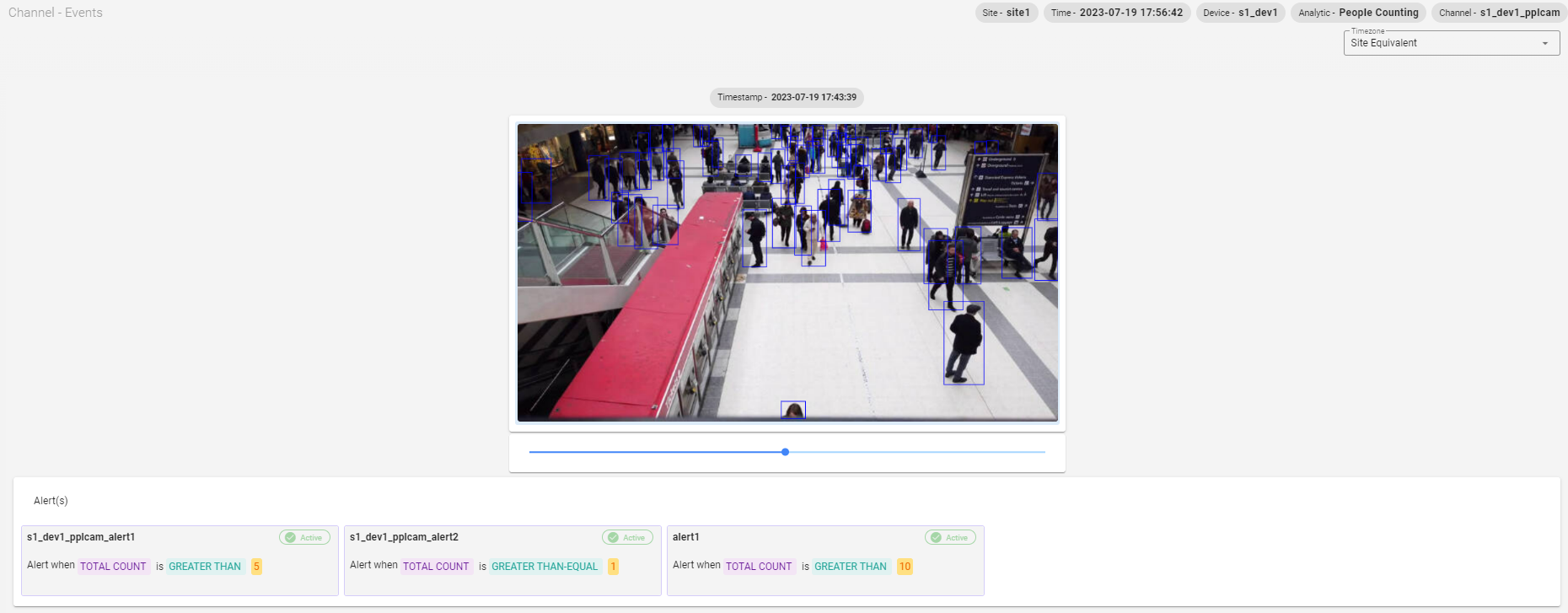The width and height of the screenshot is (1568, 613).
Task: Click the threshold value 1 badge
Action: 613,567
